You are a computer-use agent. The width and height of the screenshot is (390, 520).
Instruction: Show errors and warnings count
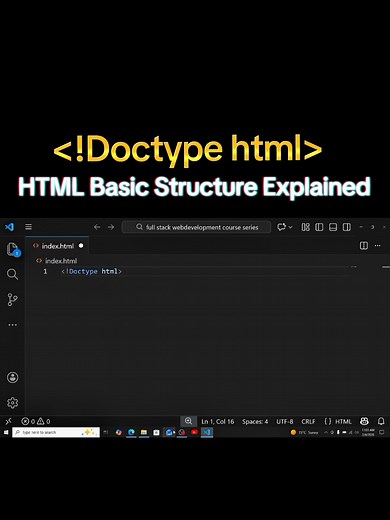(36, 421)
